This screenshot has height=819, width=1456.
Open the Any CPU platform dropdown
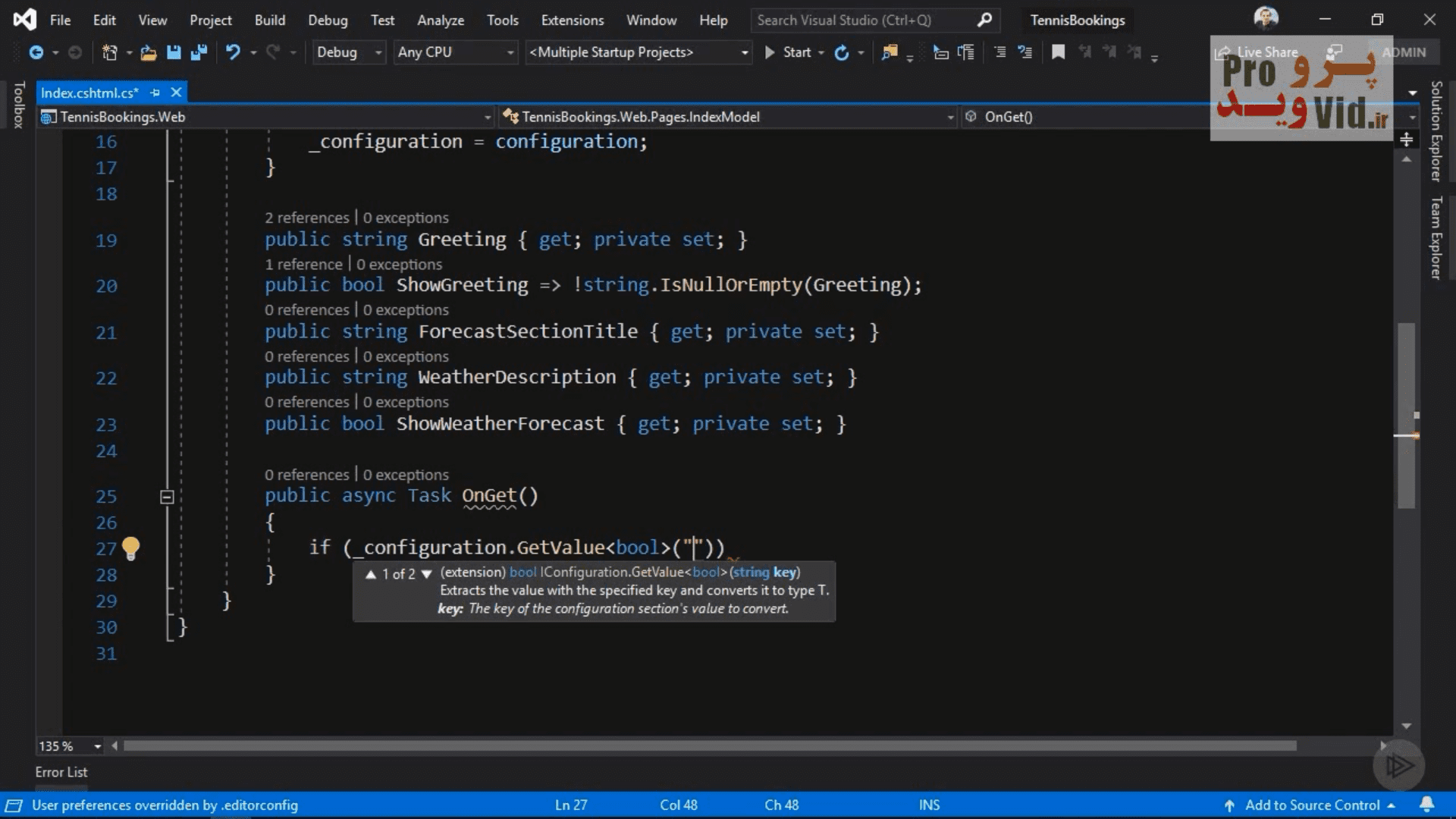[x=455, y=52]
